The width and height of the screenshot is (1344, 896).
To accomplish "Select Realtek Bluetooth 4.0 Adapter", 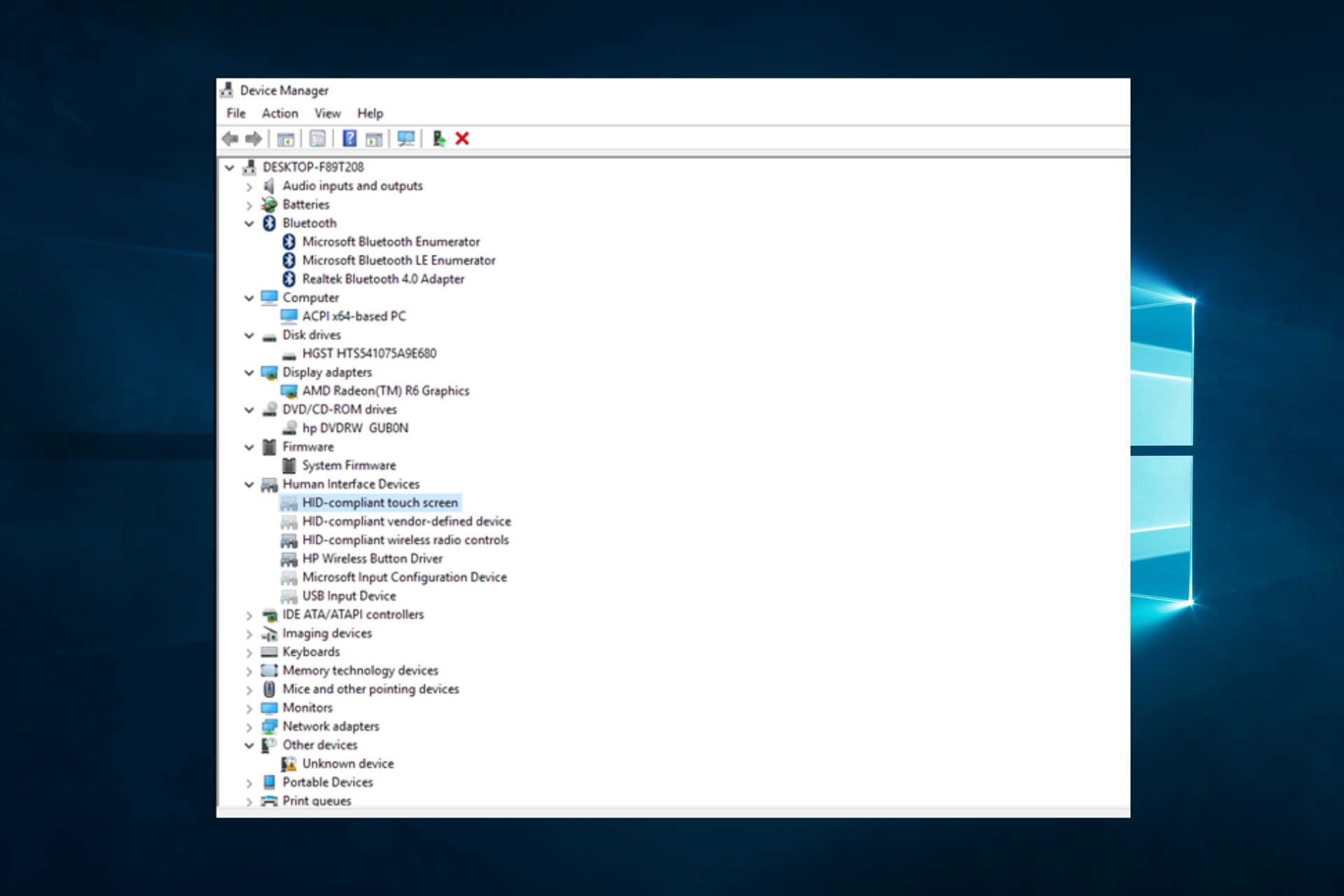I will [383, 279].
